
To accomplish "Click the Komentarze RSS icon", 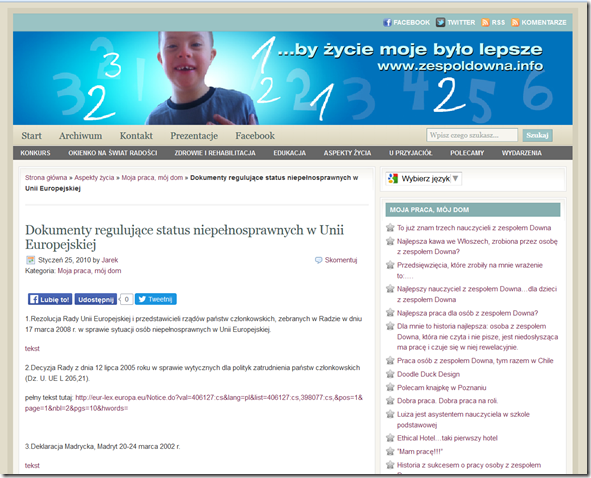I will 515,22.
